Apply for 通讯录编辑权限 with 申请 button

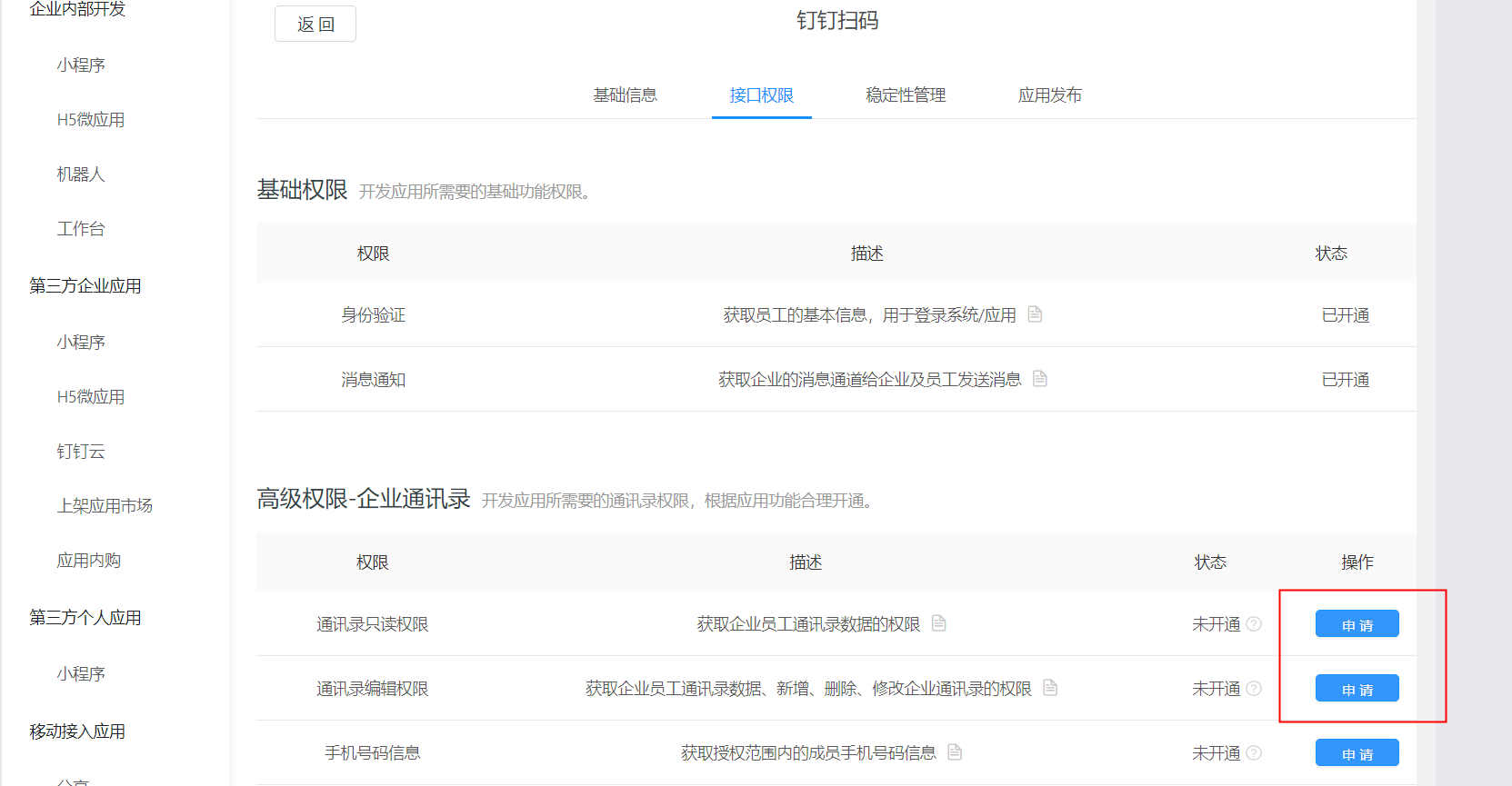coord(1357,689)
